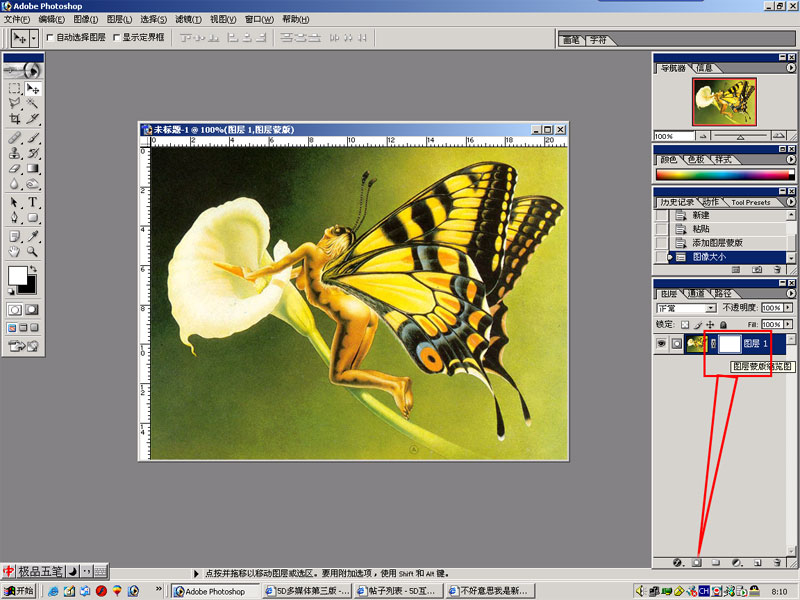Image resolution: width=800 pixels, height=600 pixels.
Task: Open new adjustment layer menu
Action: [x=736, y=563]
